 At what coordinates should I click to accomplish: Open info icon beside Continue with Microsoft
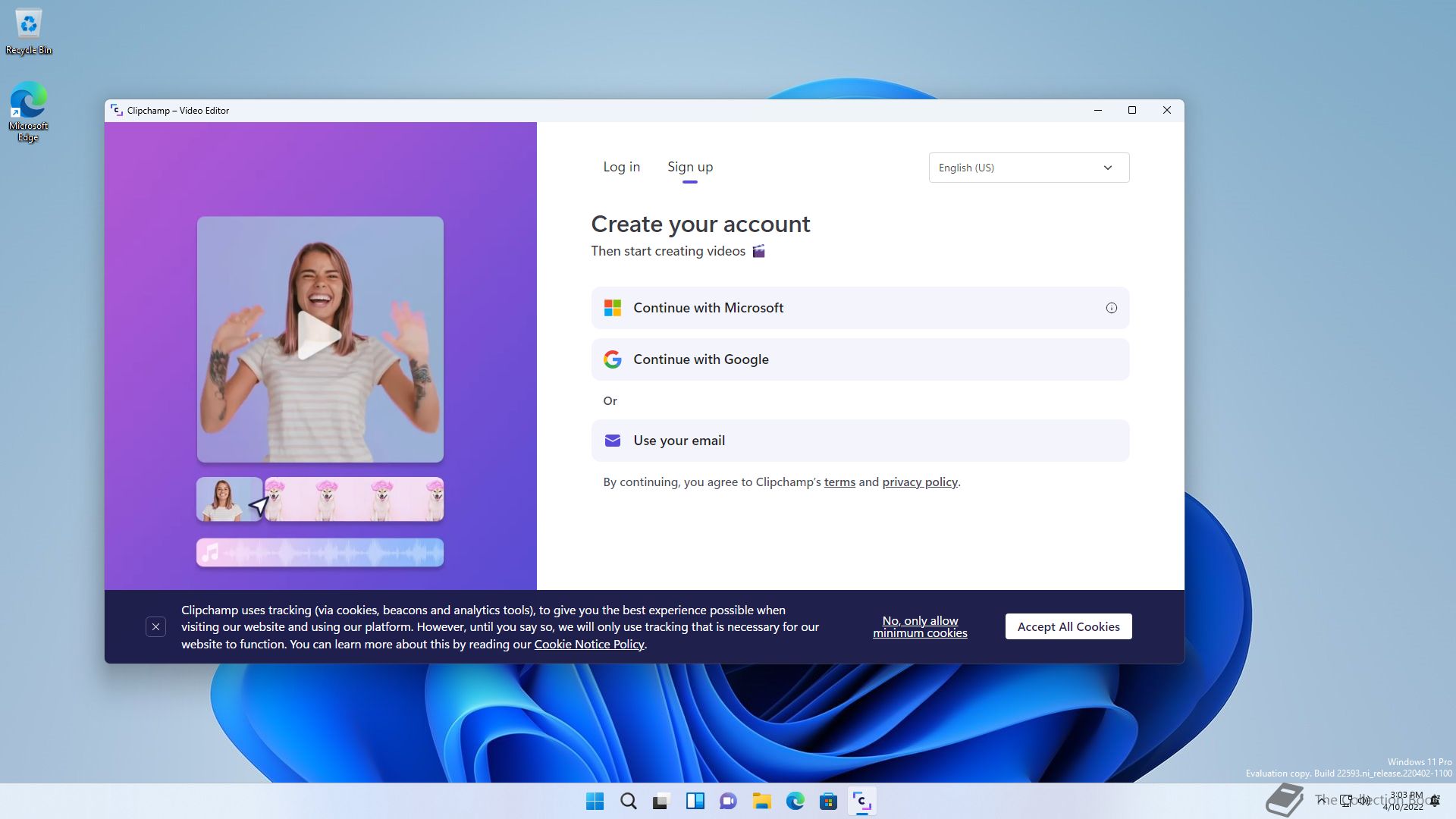tap(1111, 308)
